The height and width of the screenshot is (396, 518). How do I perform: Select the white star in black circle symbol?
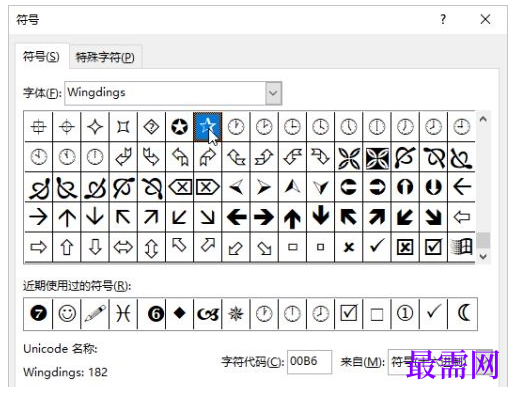click(x=179, y=127)
